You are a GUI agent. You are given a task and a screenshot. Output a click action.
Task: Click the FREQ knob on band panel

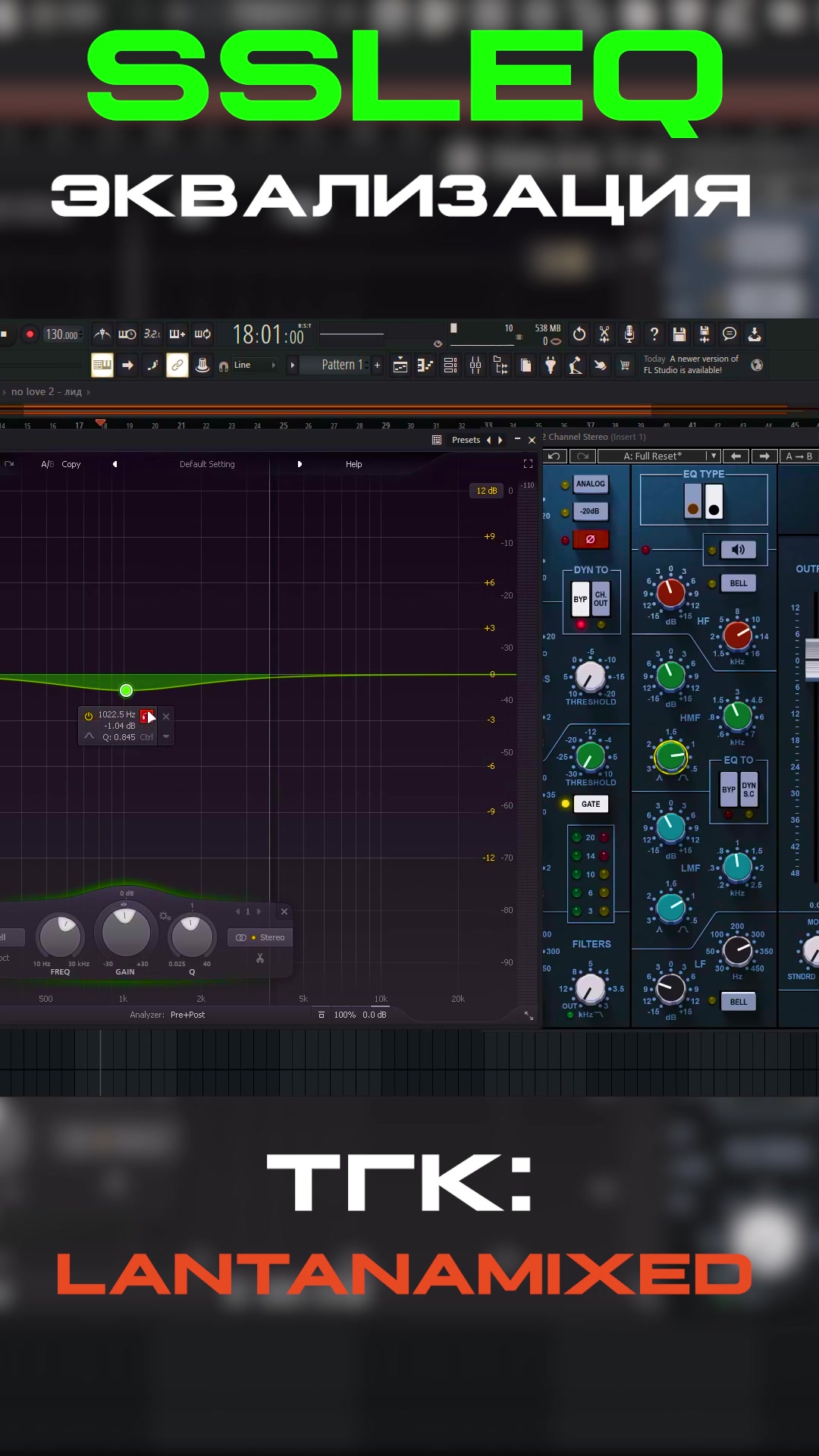point(61,936)
